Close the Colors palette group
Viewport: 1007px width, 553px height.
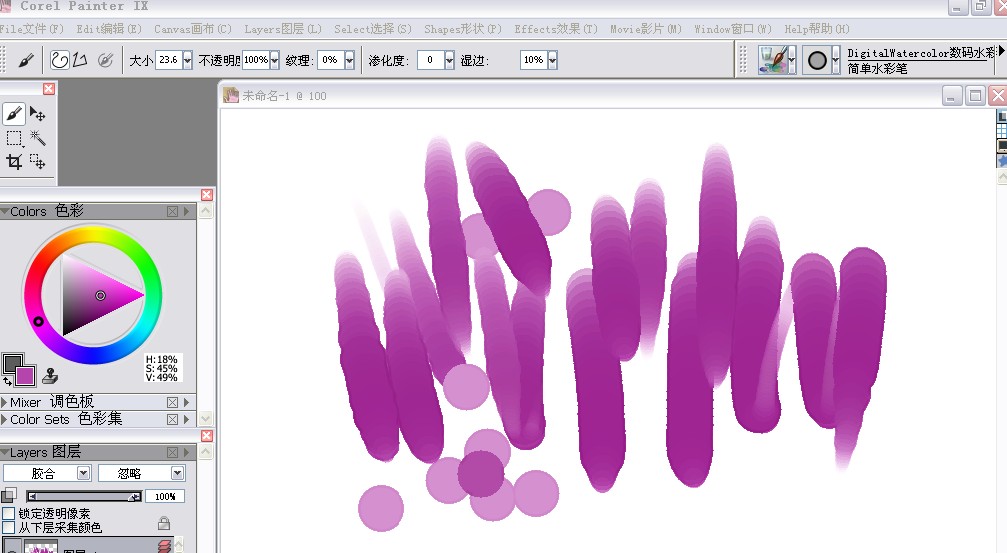[x=207, y=195]
